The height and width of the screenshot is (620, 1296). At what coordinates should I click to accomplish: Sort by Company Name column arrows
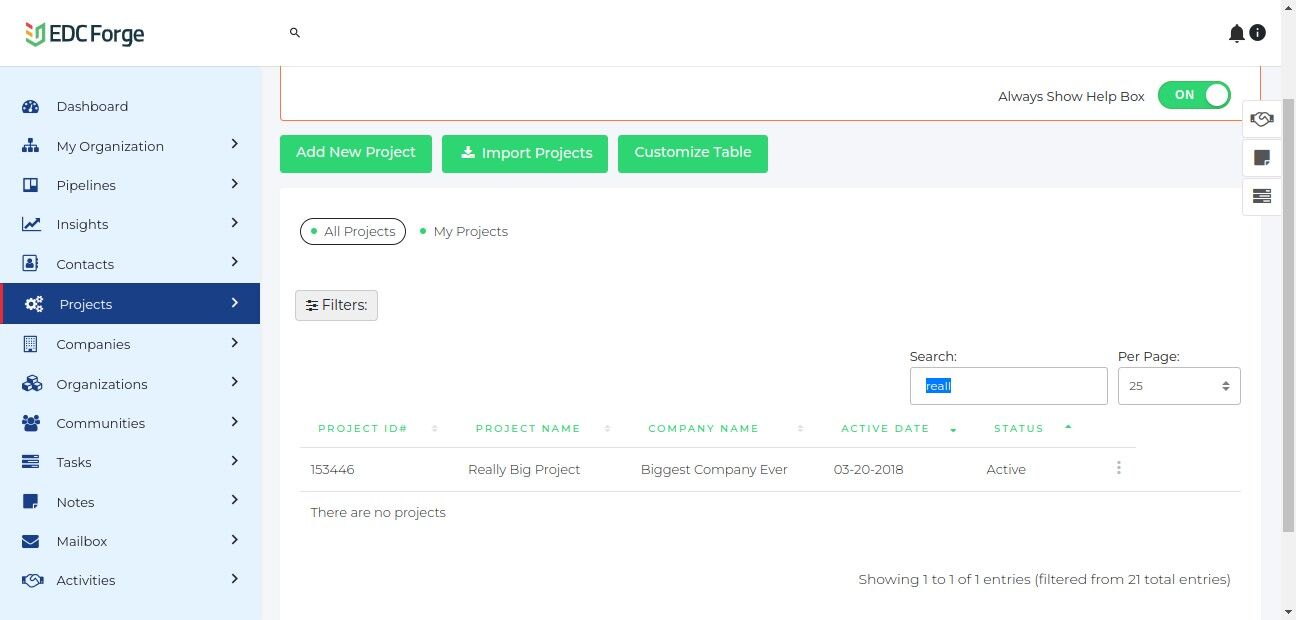tap(800, 428)
